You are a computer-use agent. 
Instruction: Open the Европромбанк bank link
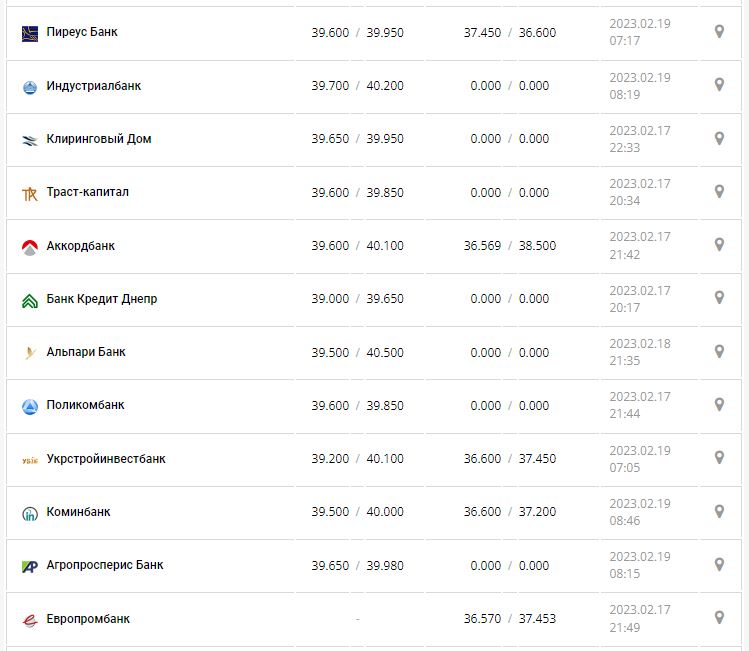[x=88, y=619]
